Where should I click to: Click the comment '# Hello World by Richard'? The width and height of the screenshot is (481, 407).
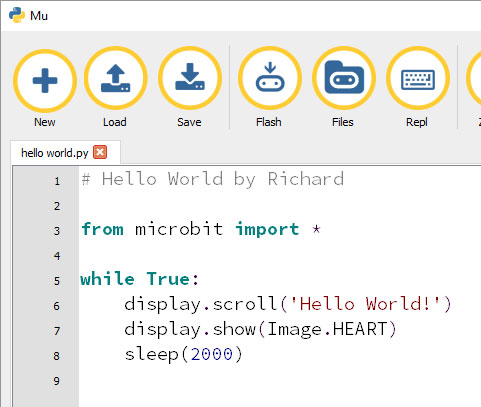click(213, 179)
